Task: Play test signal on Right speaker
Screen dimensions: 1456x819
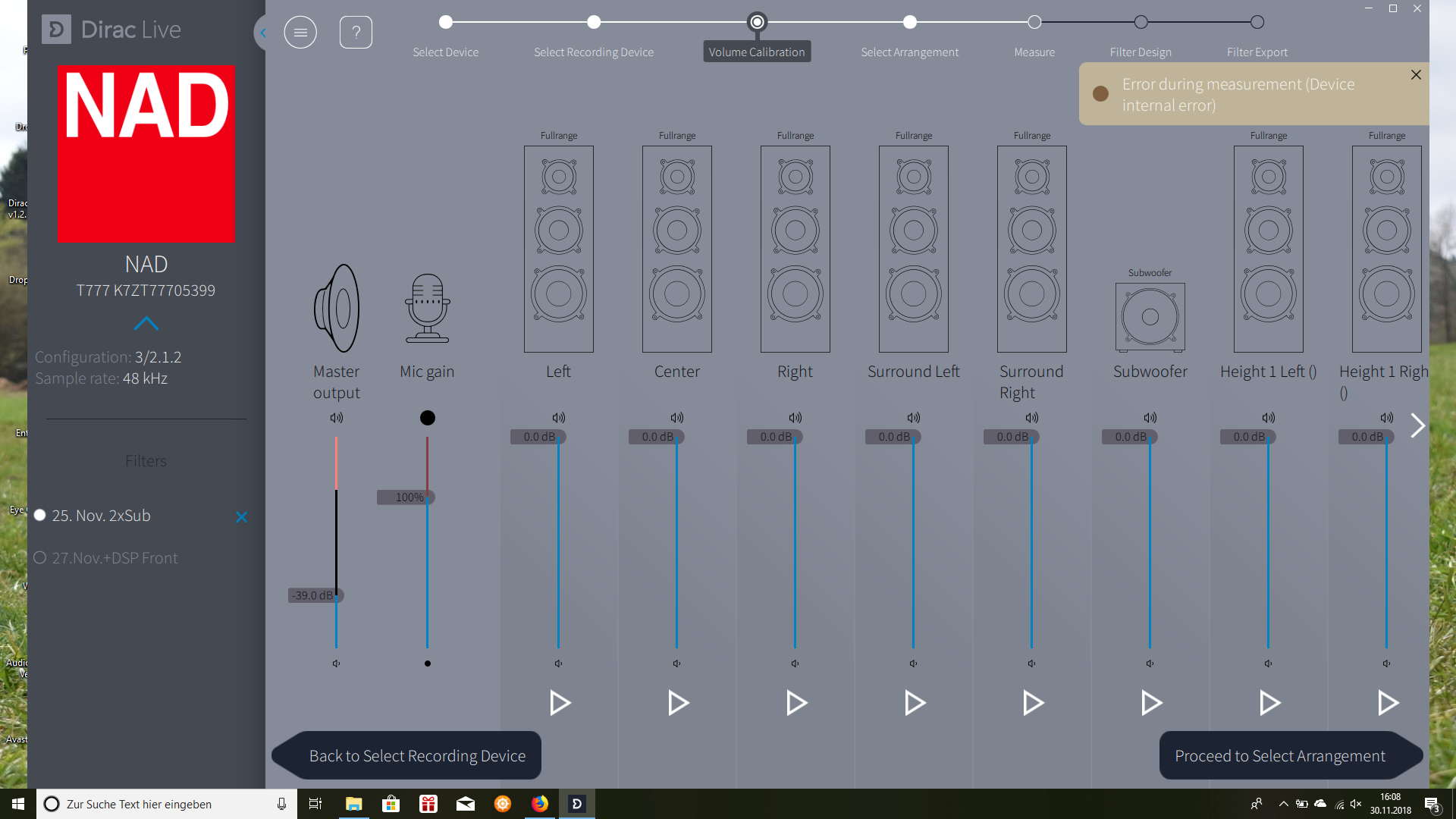Action: tap(796, 703)
